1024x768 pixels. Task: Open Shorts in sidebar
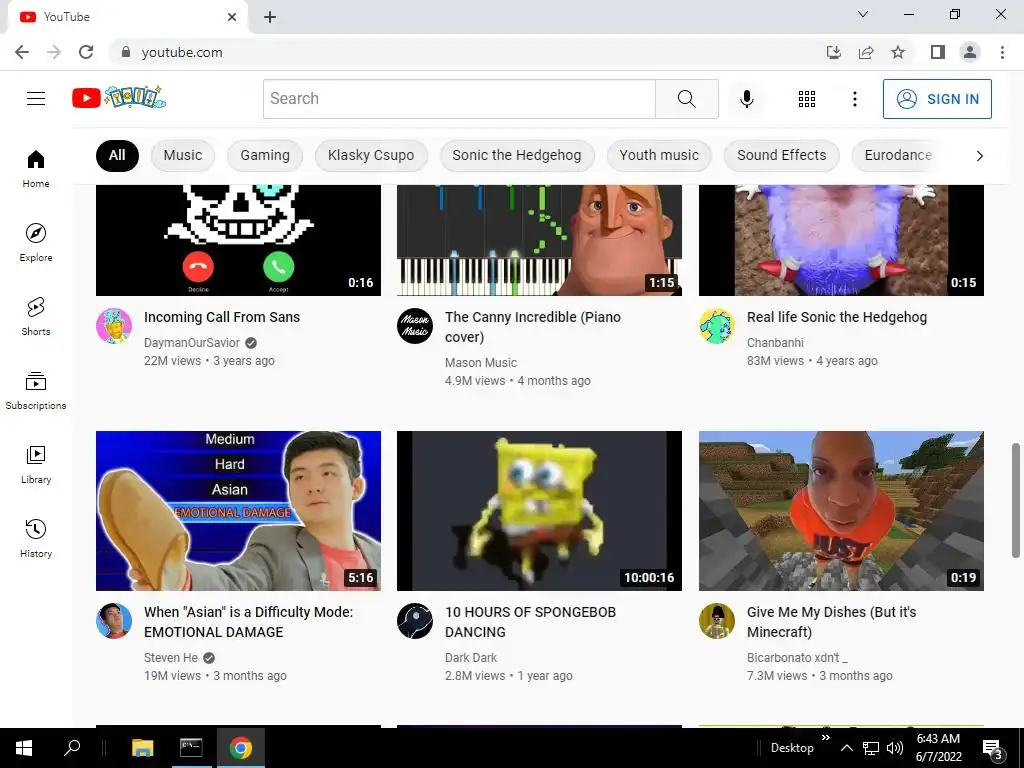pos(36,317)
